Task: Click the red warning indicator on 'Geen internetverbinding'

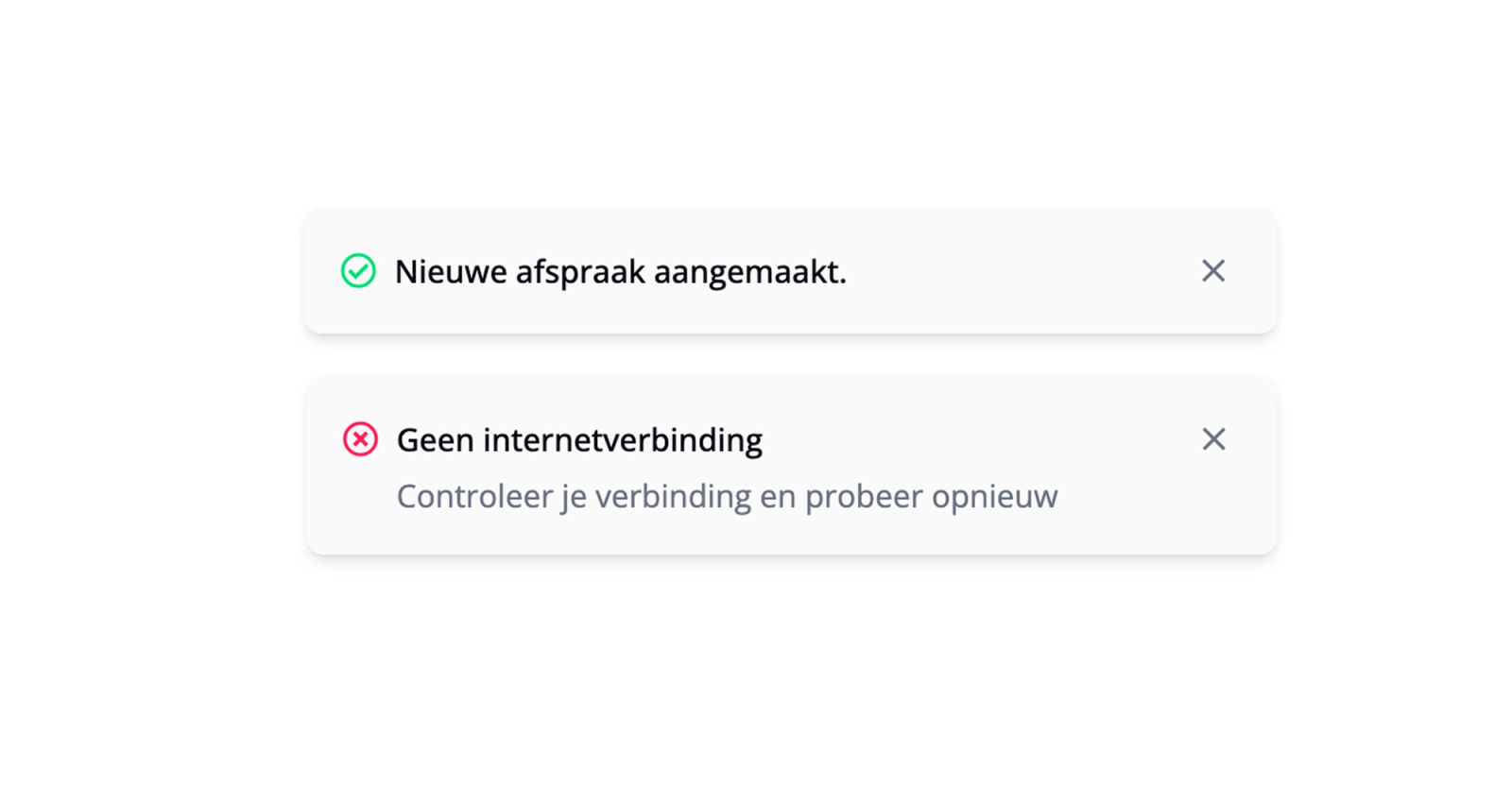Action: 359,439
